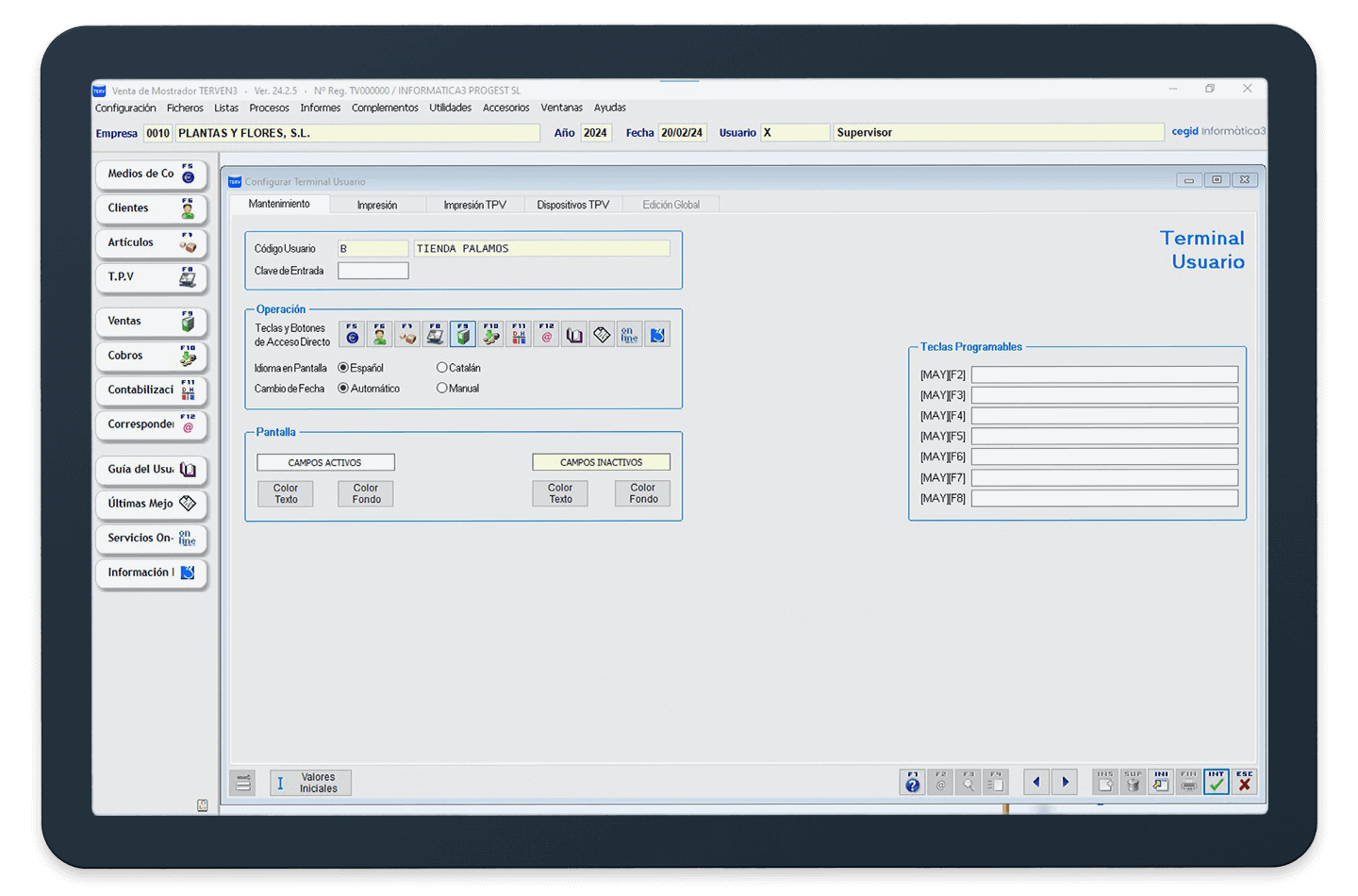Go to next record with right arrow
1358x896 pixels.
tap(1066, 782)
